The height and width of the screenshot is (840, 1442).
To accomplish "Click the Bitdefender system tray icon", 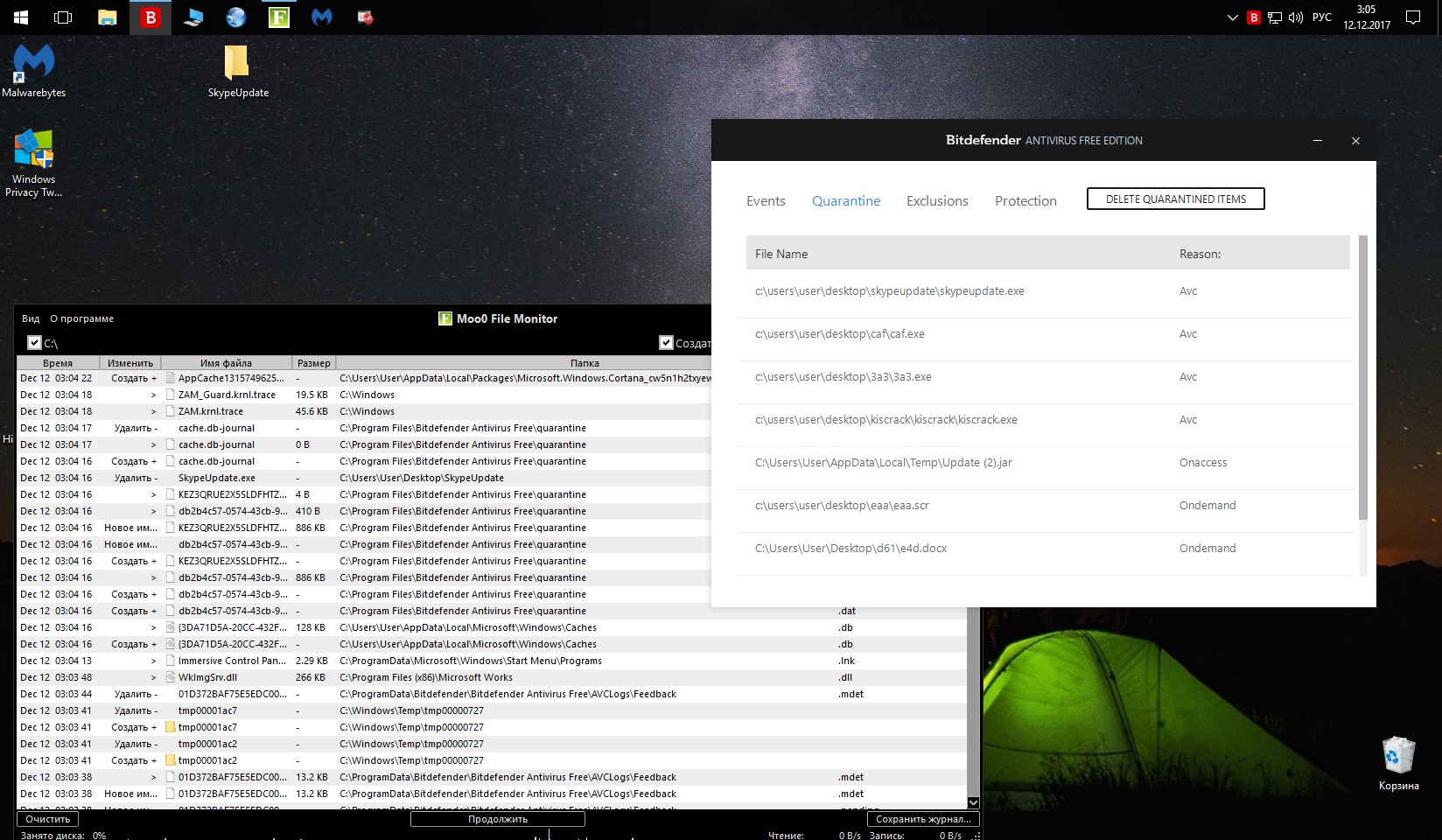I will [x=1253, y=17].
